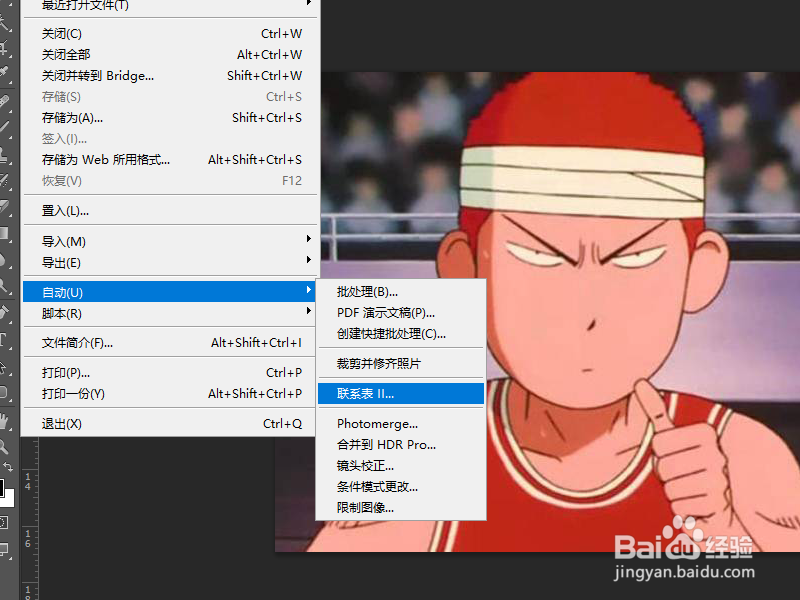
Task: Select the Rounded Rectangle shape tool
Action: 4,392
